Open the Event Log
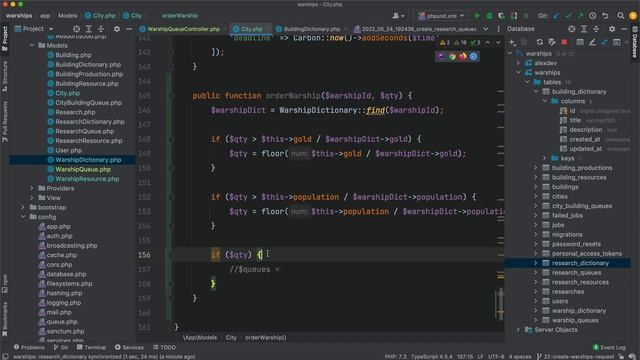Screen dimensions: 640x360 click(609, 347)
